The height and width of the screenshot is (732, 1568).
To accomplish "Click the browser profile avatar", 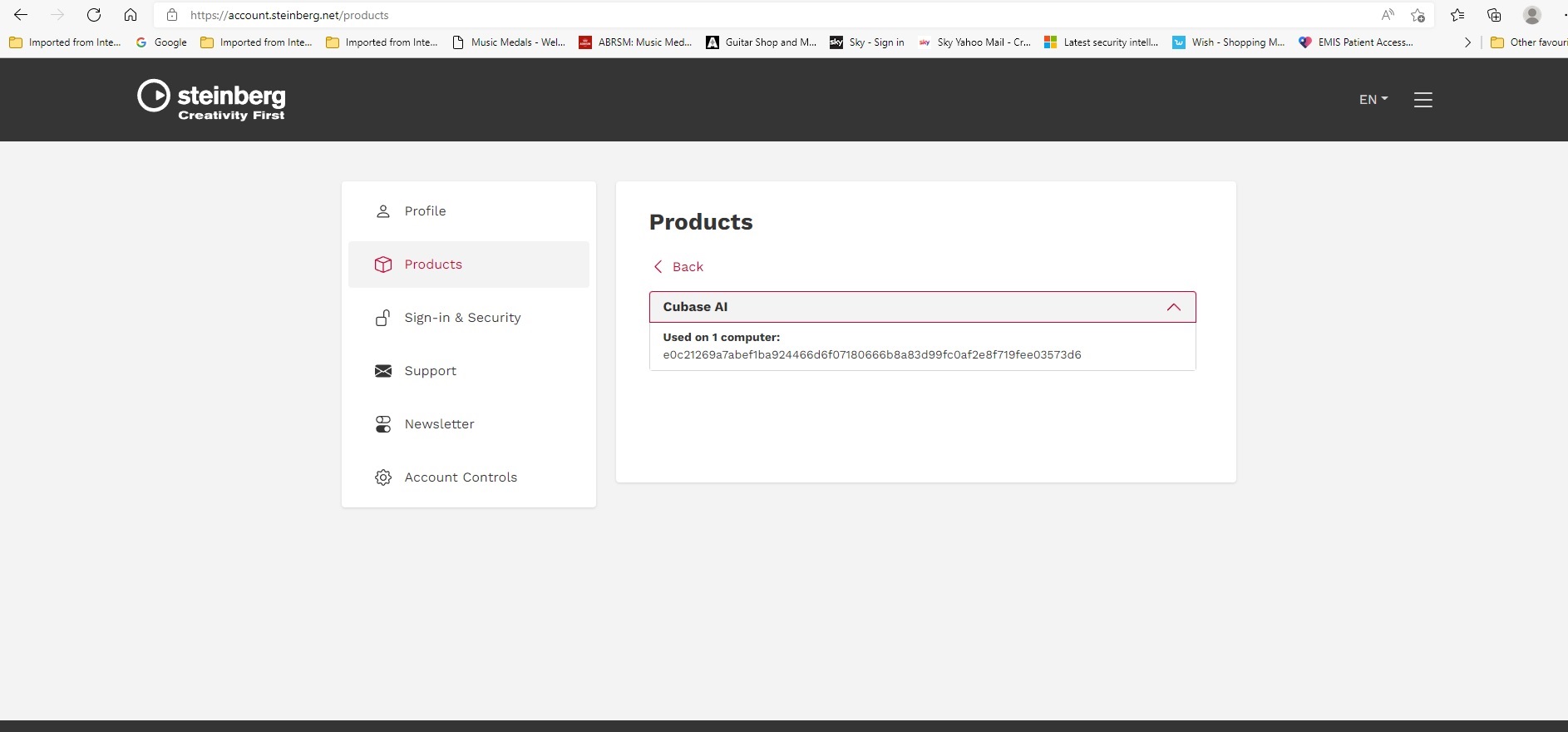I will coord(1532,15).
